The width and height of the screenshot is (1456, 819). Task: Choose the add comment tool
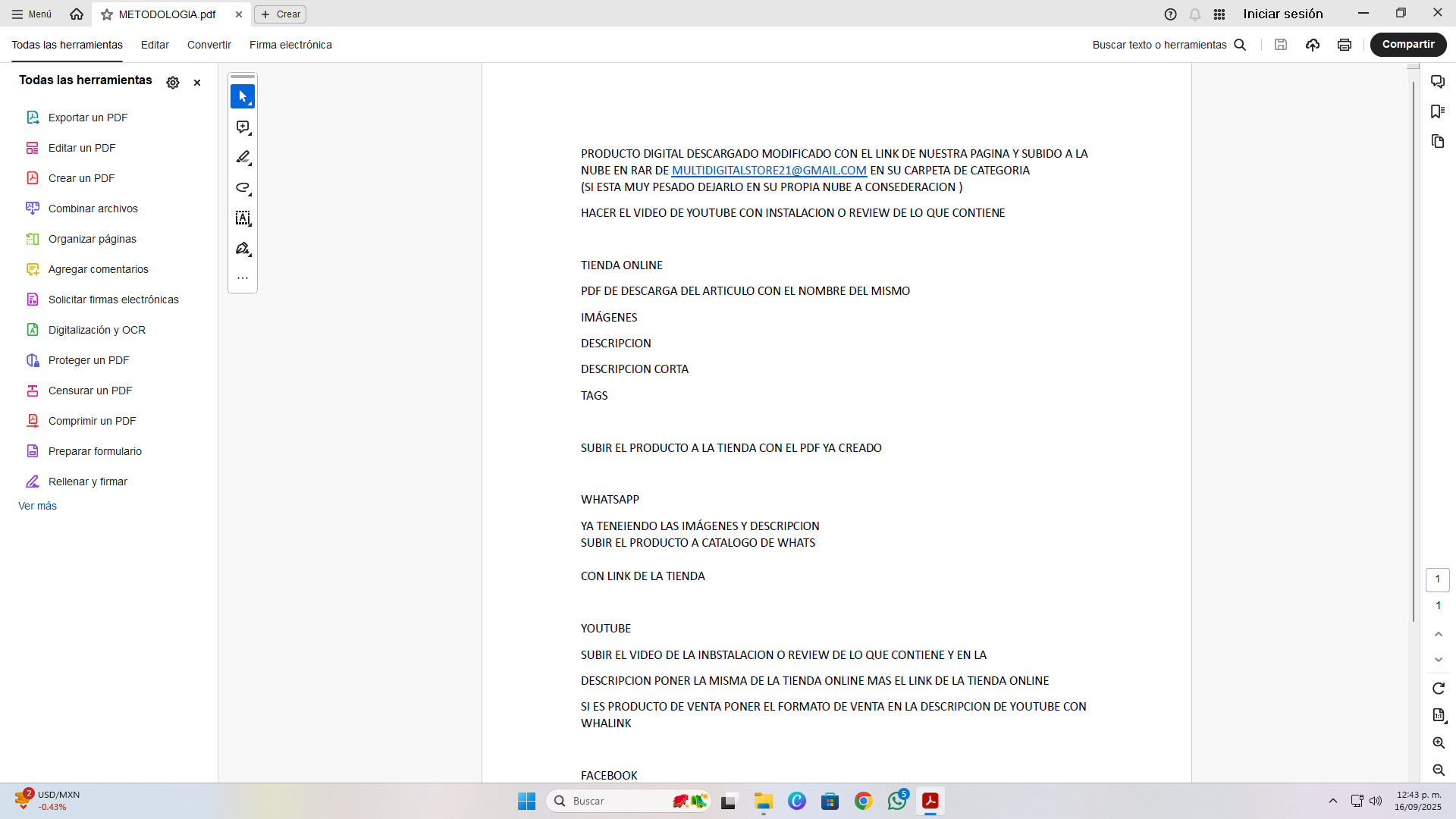click(243, 127)
